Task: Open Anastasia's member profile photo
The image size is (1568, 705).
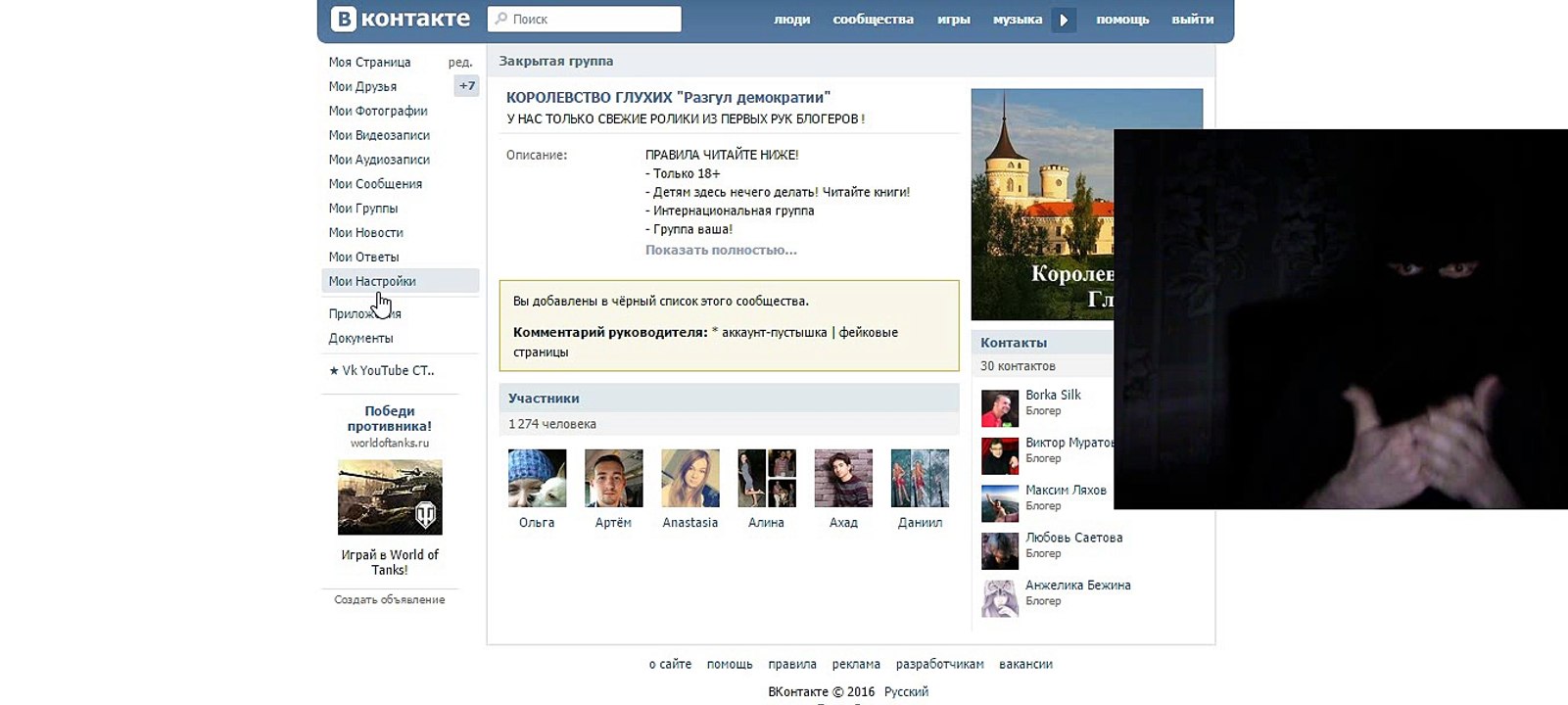Action: tap(689, 478)
